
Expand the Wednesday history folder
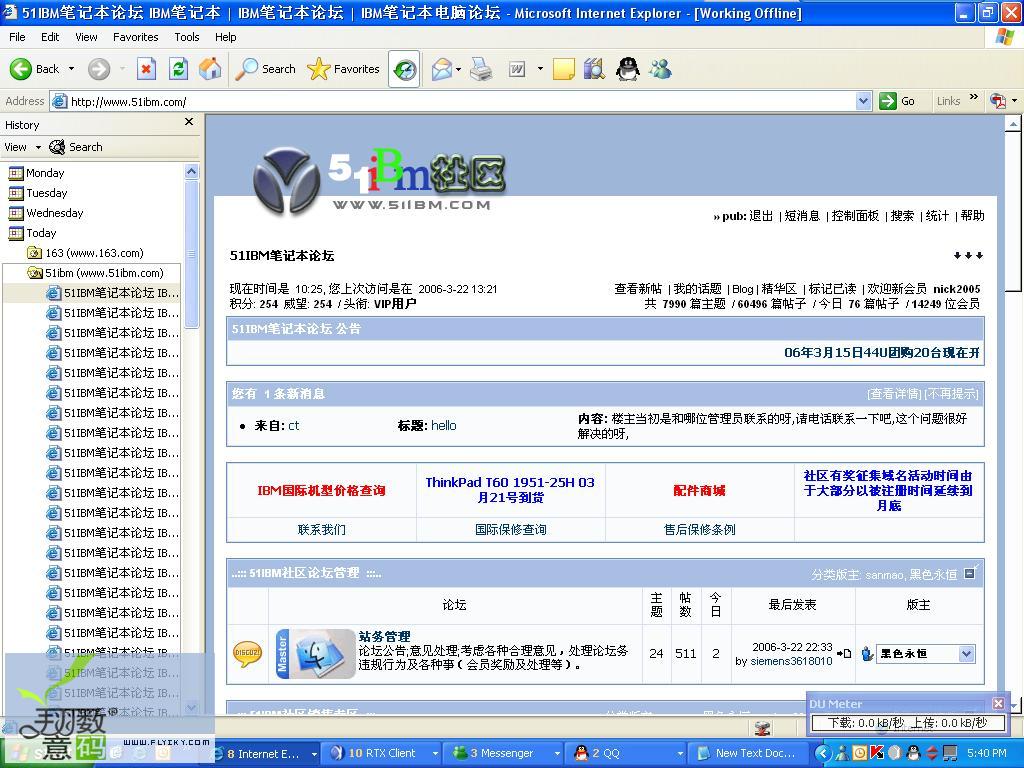46,213
